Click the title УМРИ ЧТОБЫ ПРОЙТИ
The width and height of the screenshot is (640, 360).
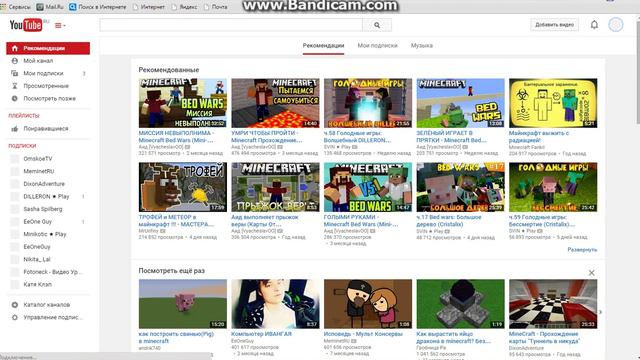266,137
